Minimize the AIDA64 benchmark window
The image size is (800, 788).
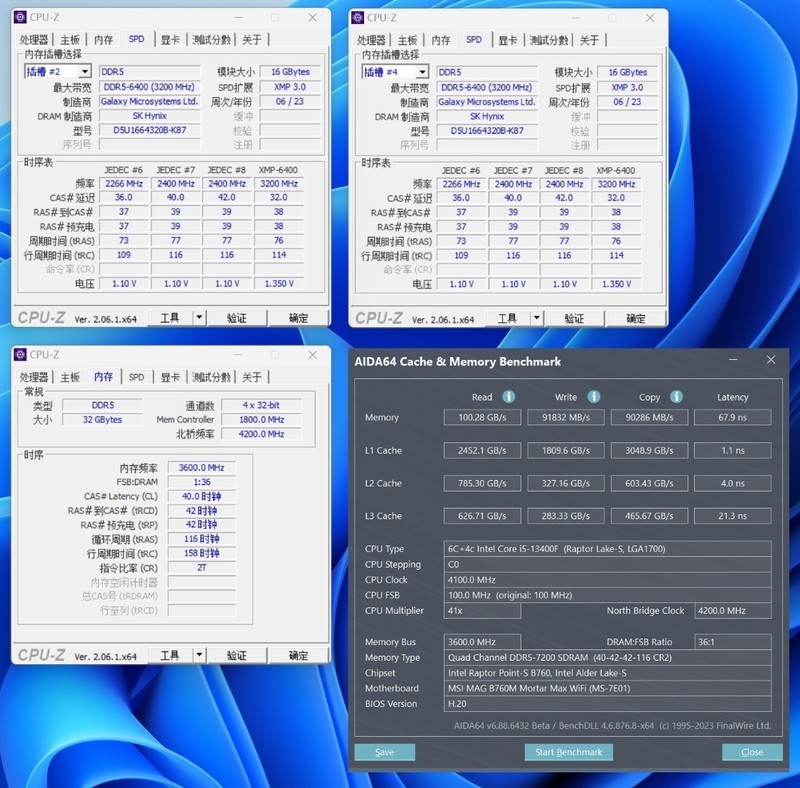733,360
